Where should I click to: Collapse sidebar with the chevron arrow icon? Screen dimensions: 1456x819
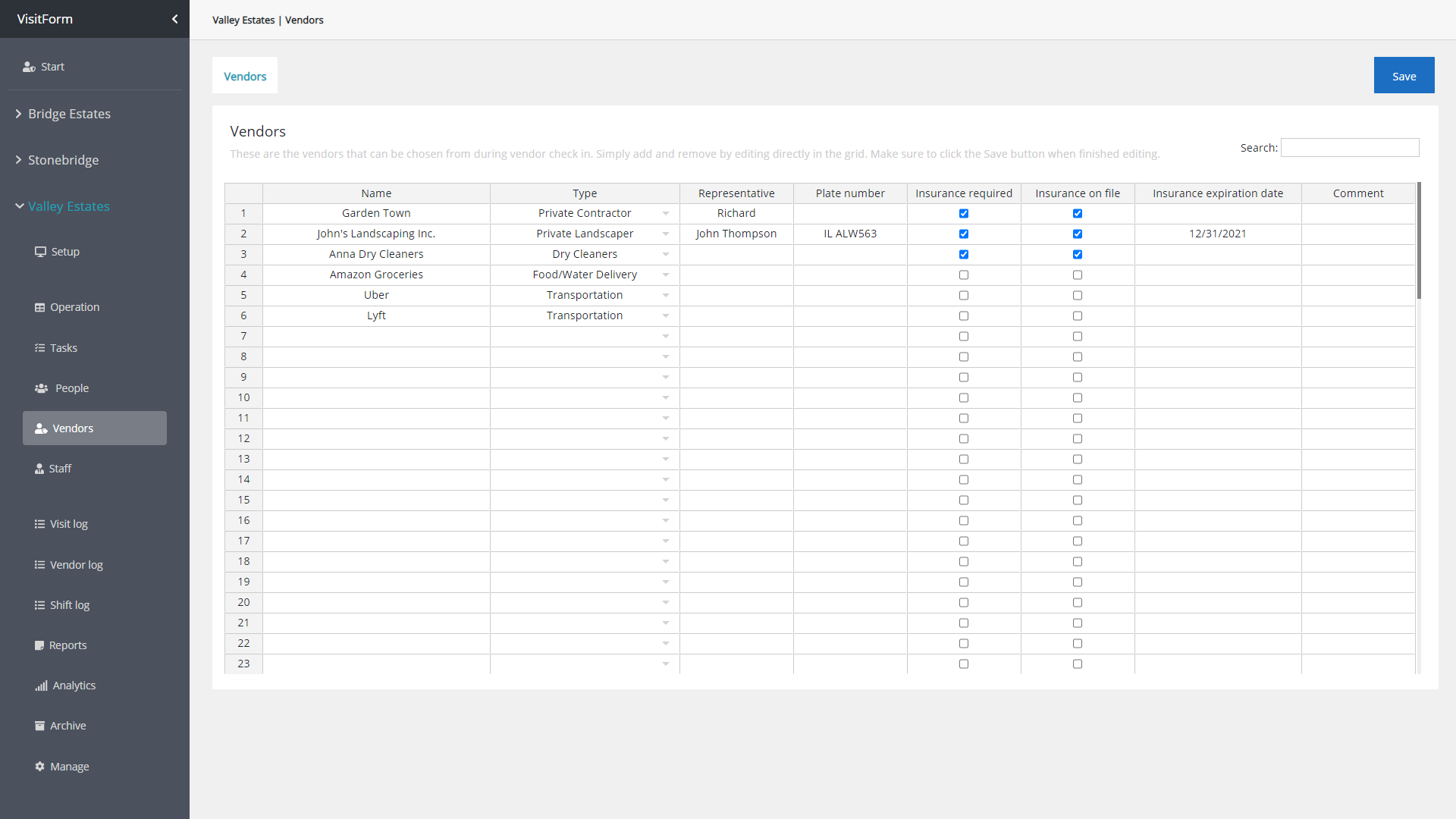(175, 19)
